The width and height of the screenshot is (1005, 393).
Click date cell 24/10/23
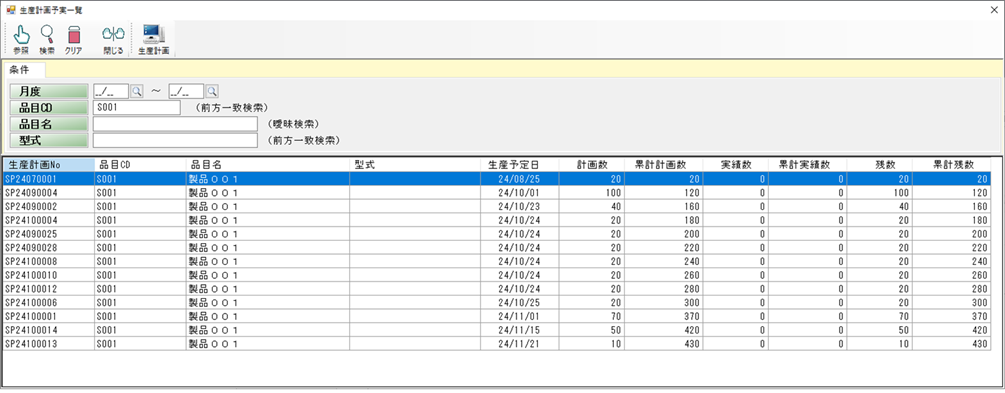(519, 206)
